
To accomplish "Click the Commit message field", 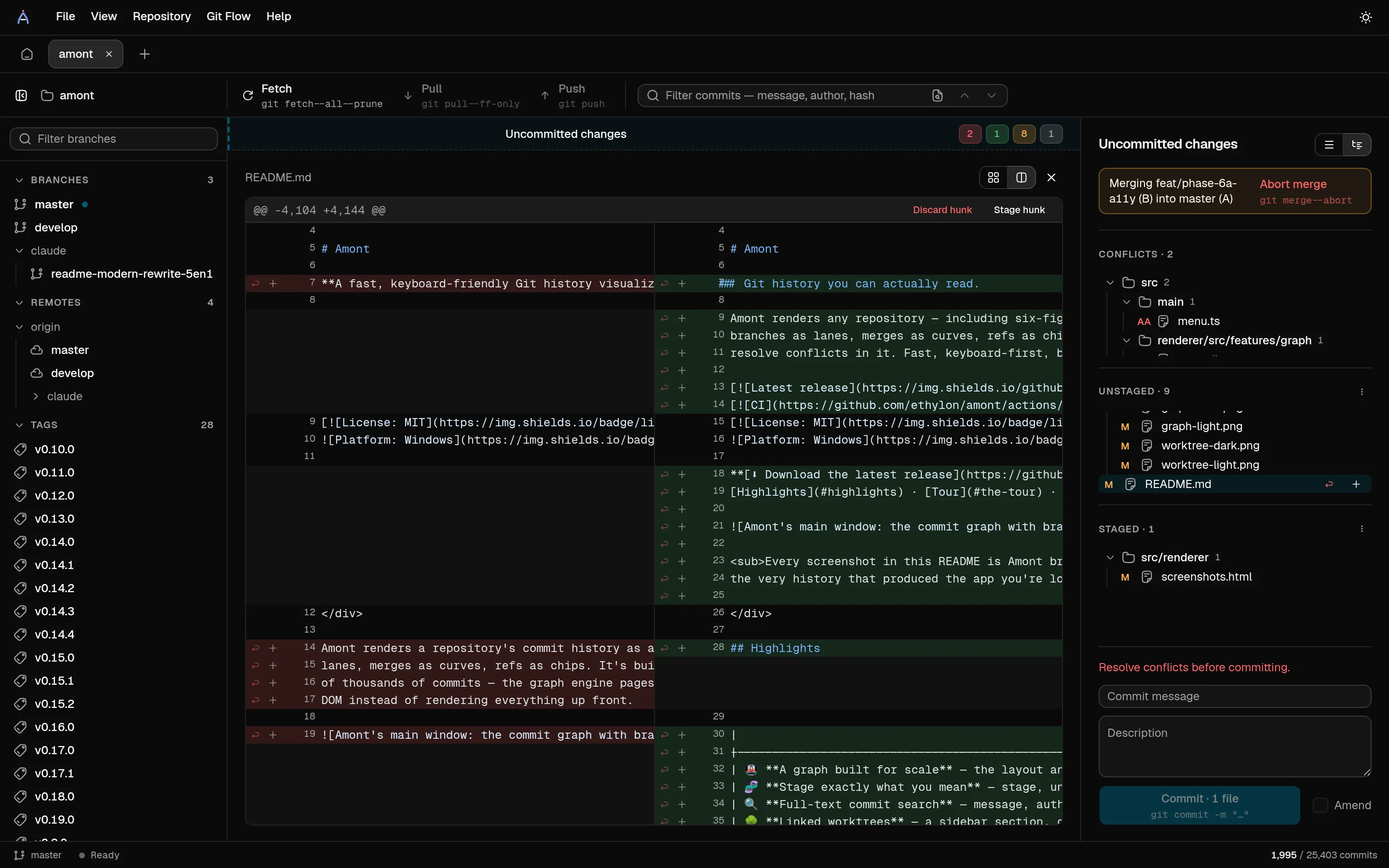I will (1235, 696).
